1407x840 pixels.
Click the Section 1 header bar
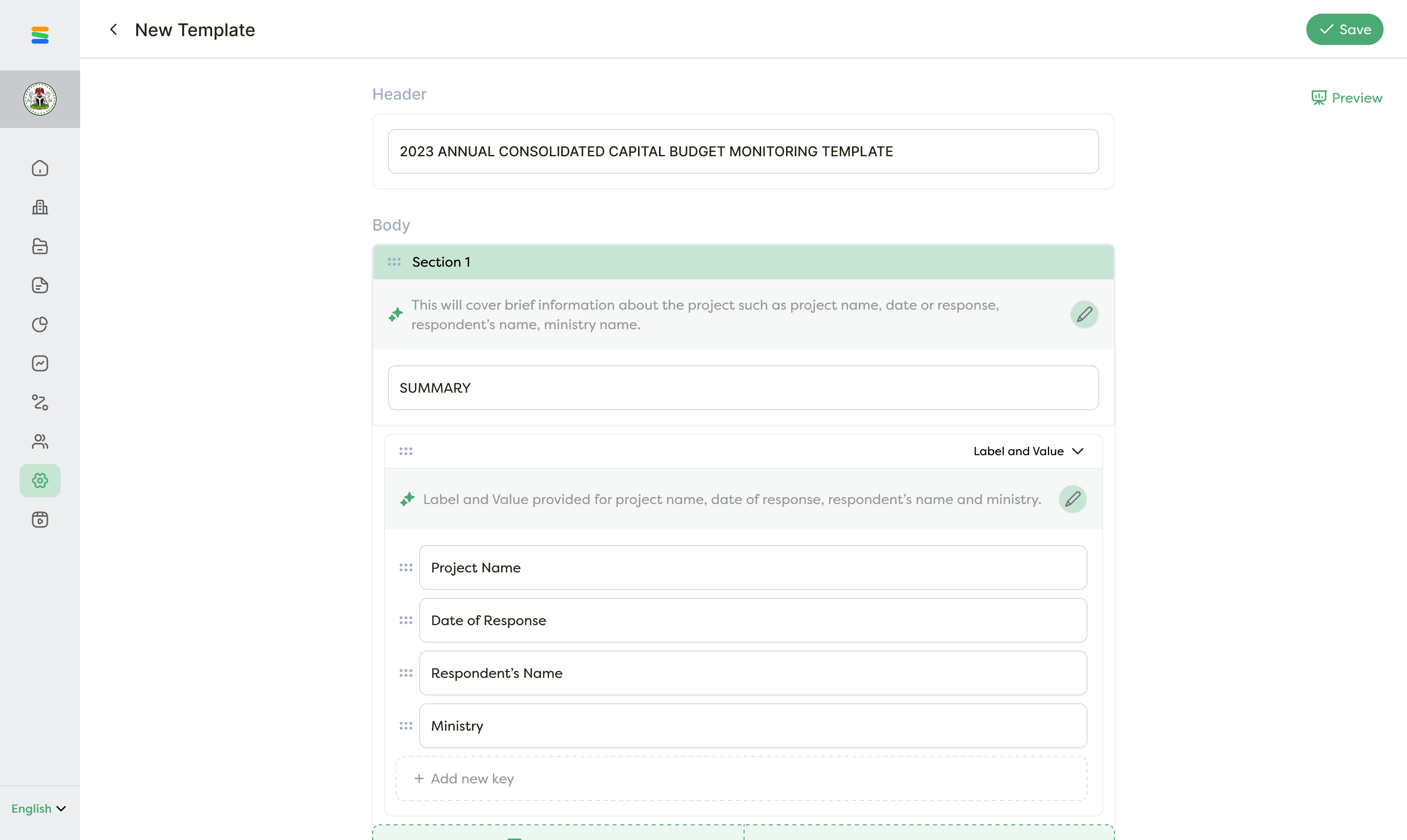743,262
